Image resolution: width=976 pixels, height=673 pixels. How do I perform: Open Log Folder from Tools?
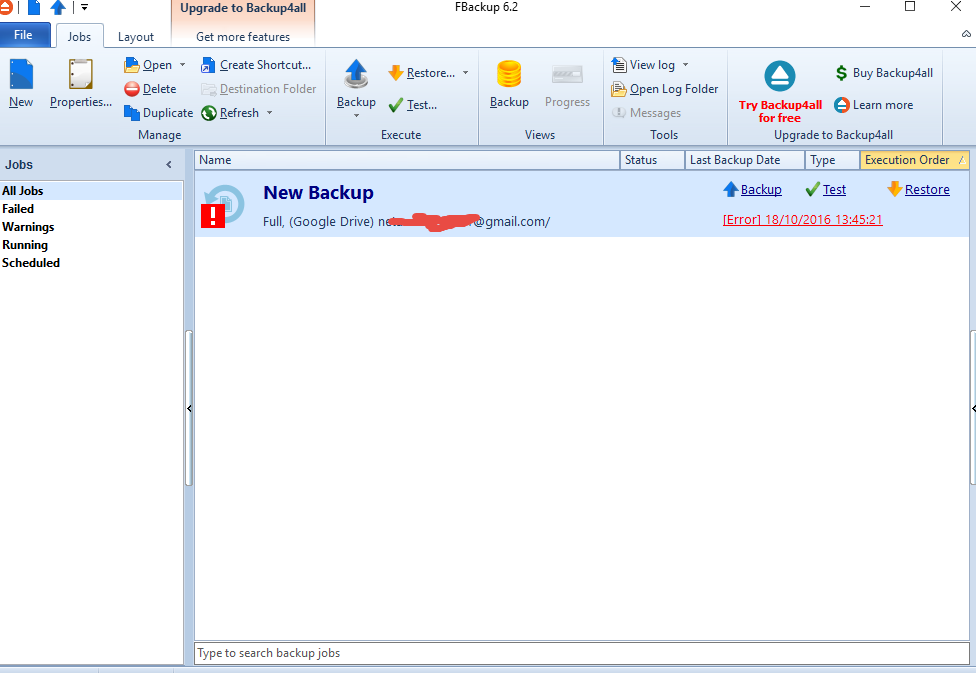[x=665, y=89]
